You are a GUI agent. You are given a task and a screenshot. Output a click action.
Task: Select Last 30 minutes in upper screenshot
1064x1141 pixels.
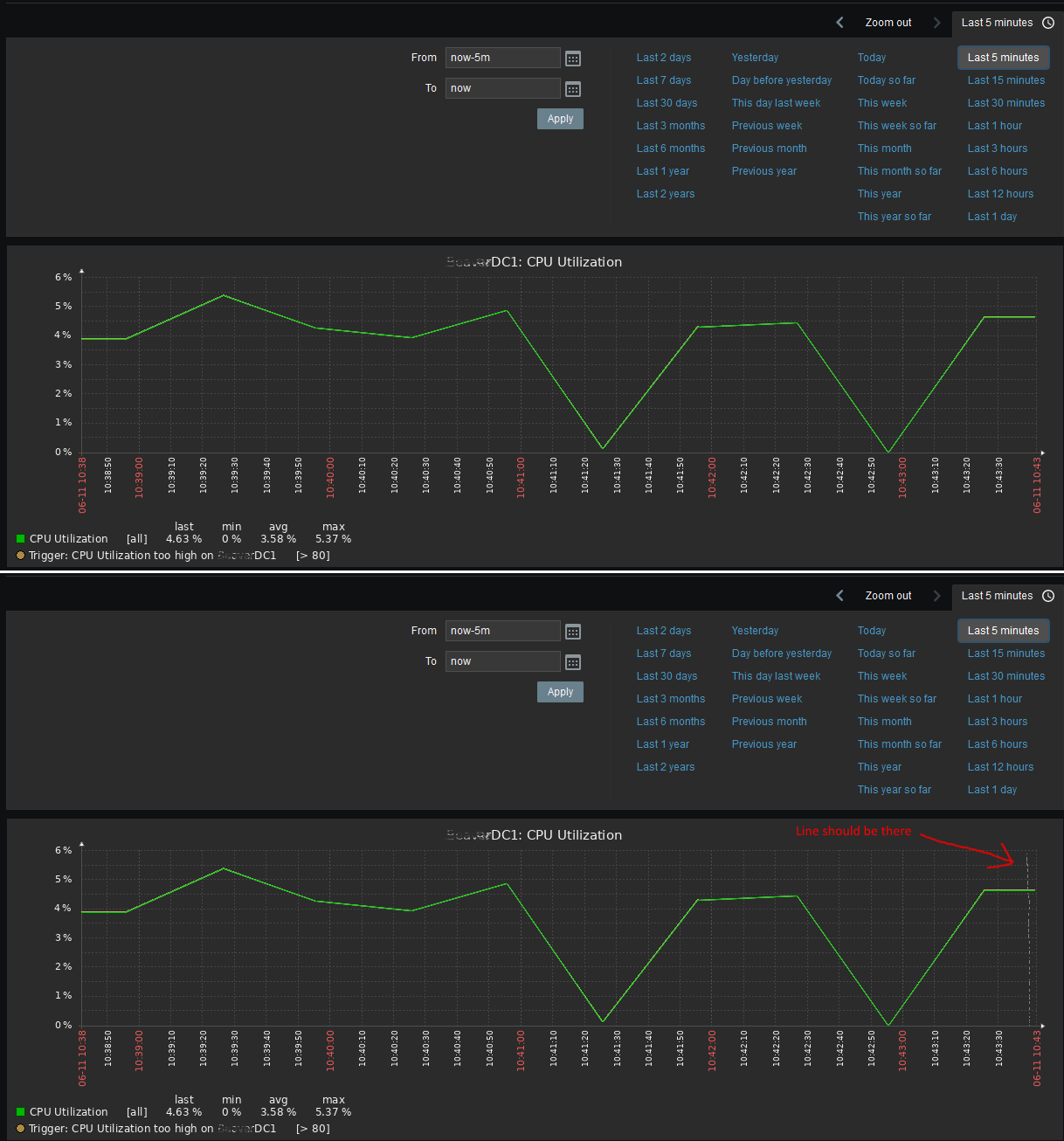(1006, 103)
